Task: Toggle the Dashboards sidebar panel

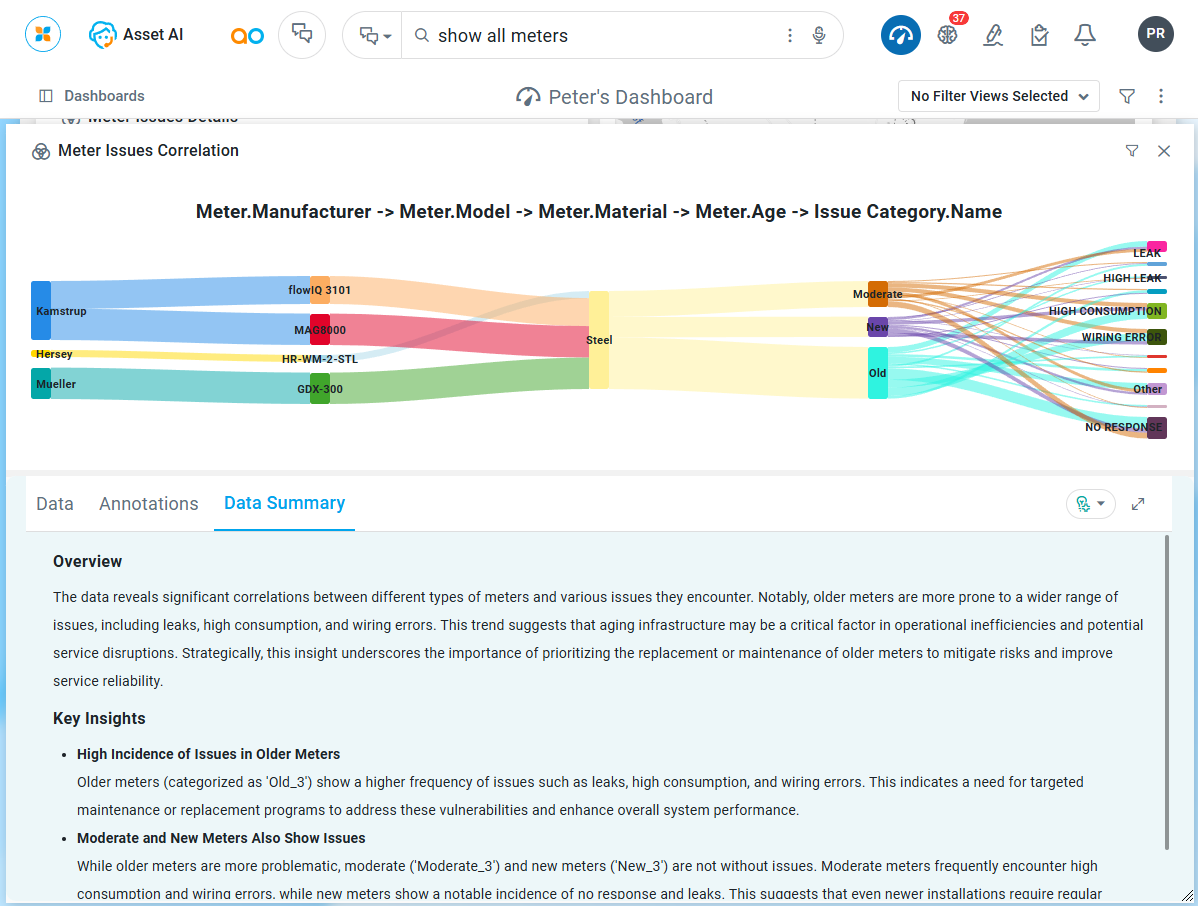Action: click(x=46, y=96)
